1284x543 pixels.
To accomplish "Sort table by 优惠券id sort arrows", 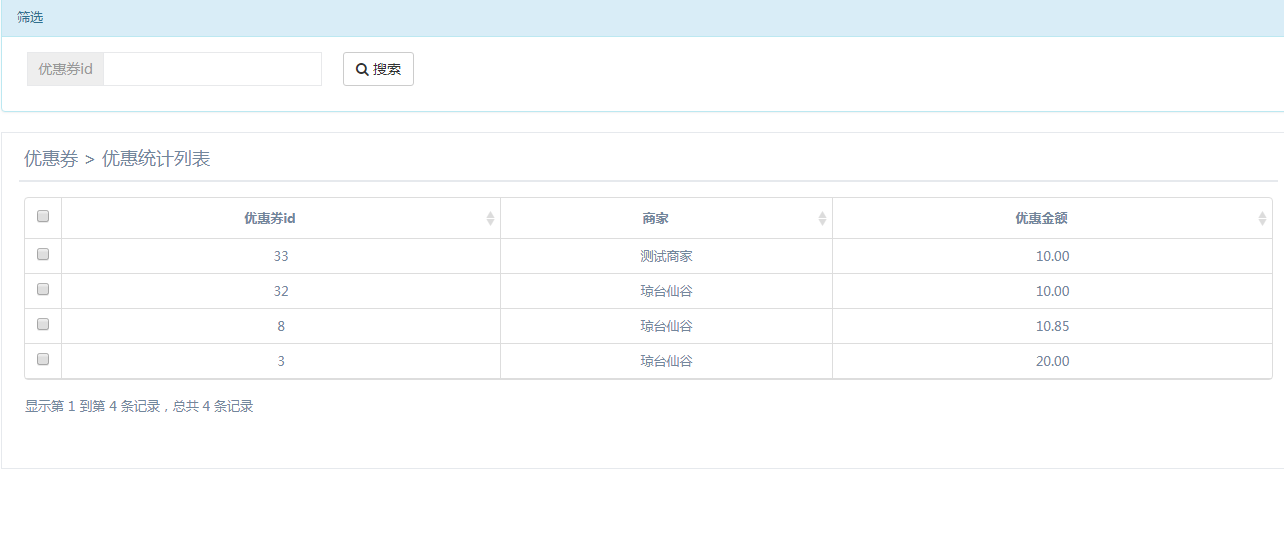I will [490, 218].
